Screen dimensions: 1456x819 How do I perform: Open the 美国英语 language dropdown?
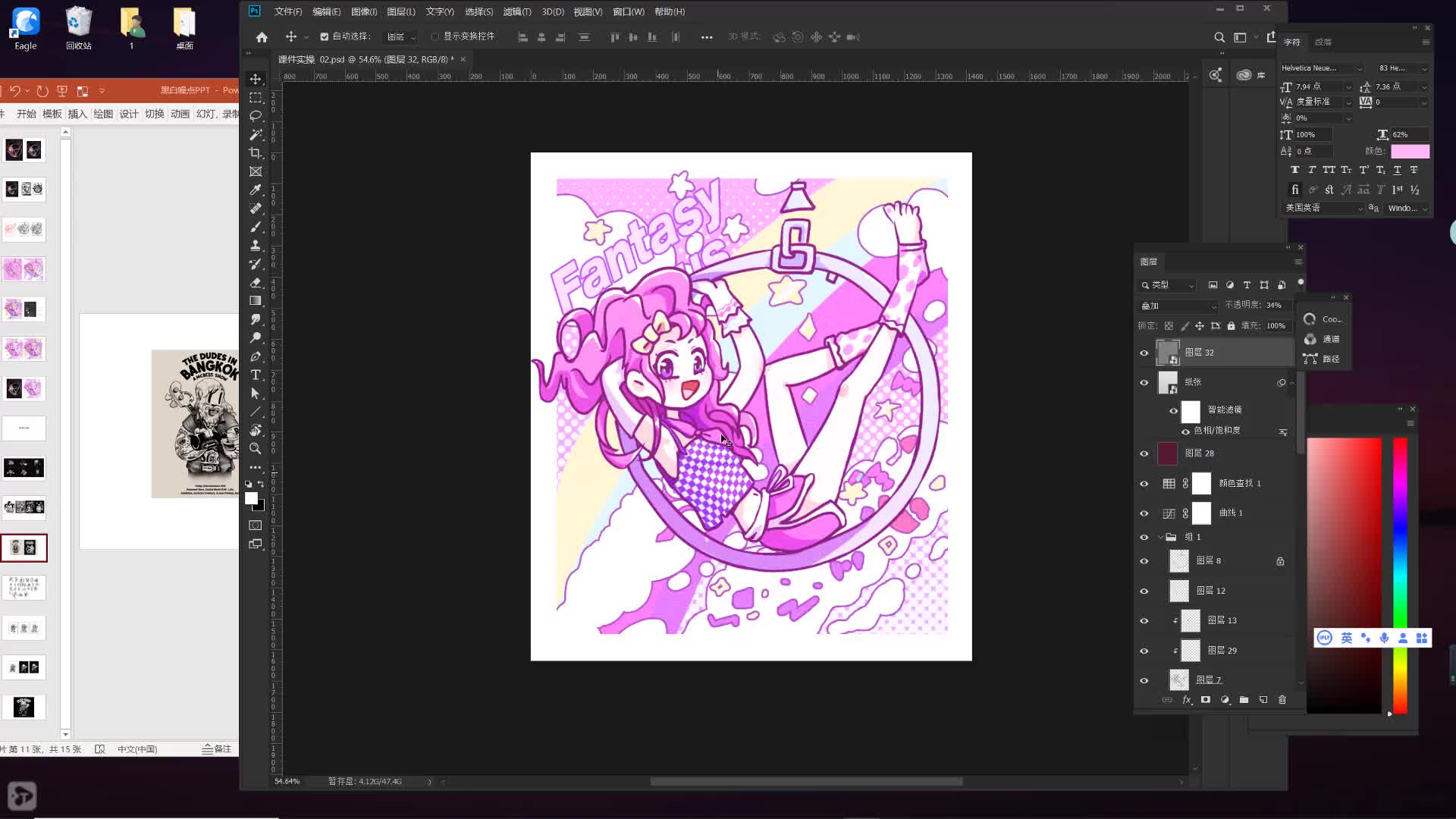pos(1323,208)
